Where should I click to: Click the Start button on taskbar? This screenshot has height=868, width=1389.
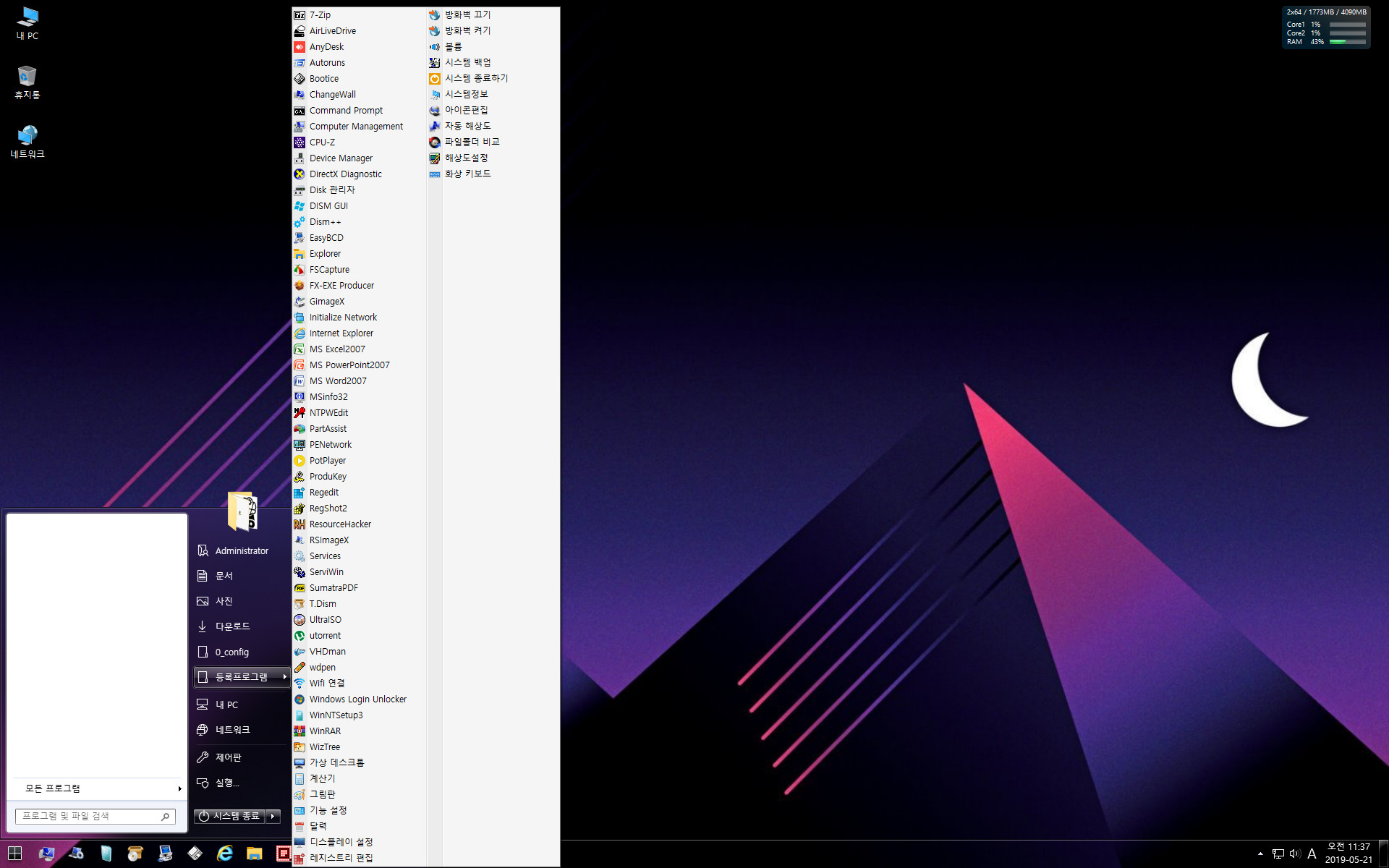point(14,854)
